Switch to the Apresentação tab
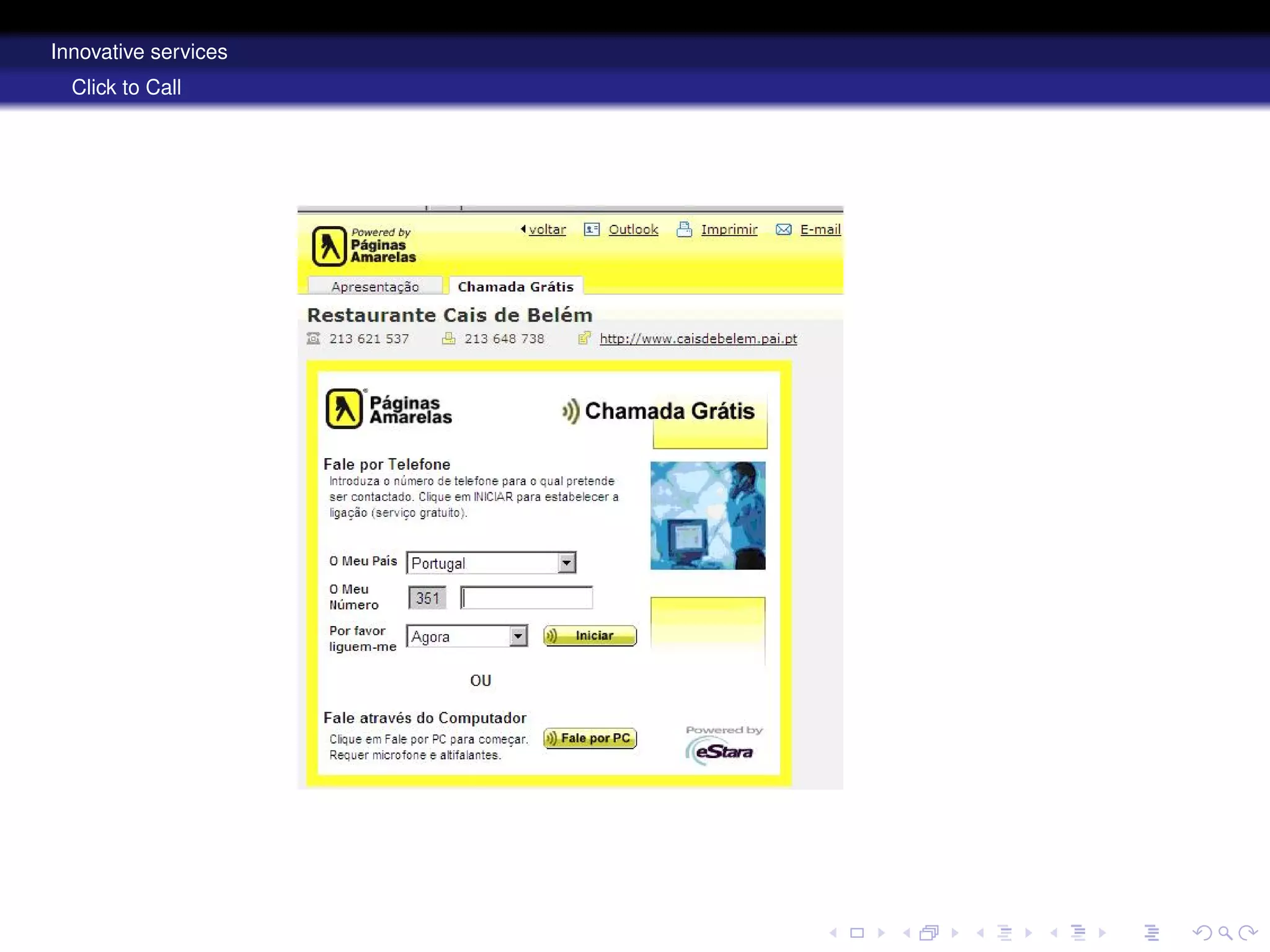The image size is (1270, 952). coord(375,286)
